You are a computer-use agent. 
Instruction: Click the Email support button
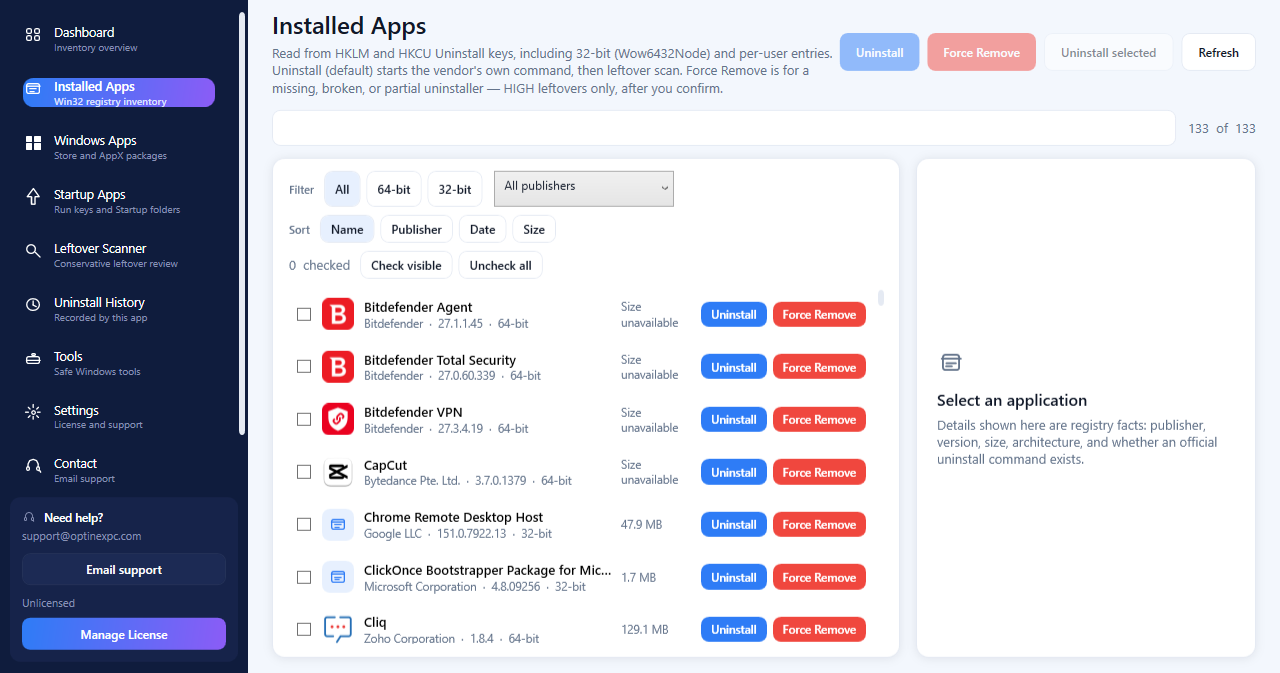click(124, 569)
